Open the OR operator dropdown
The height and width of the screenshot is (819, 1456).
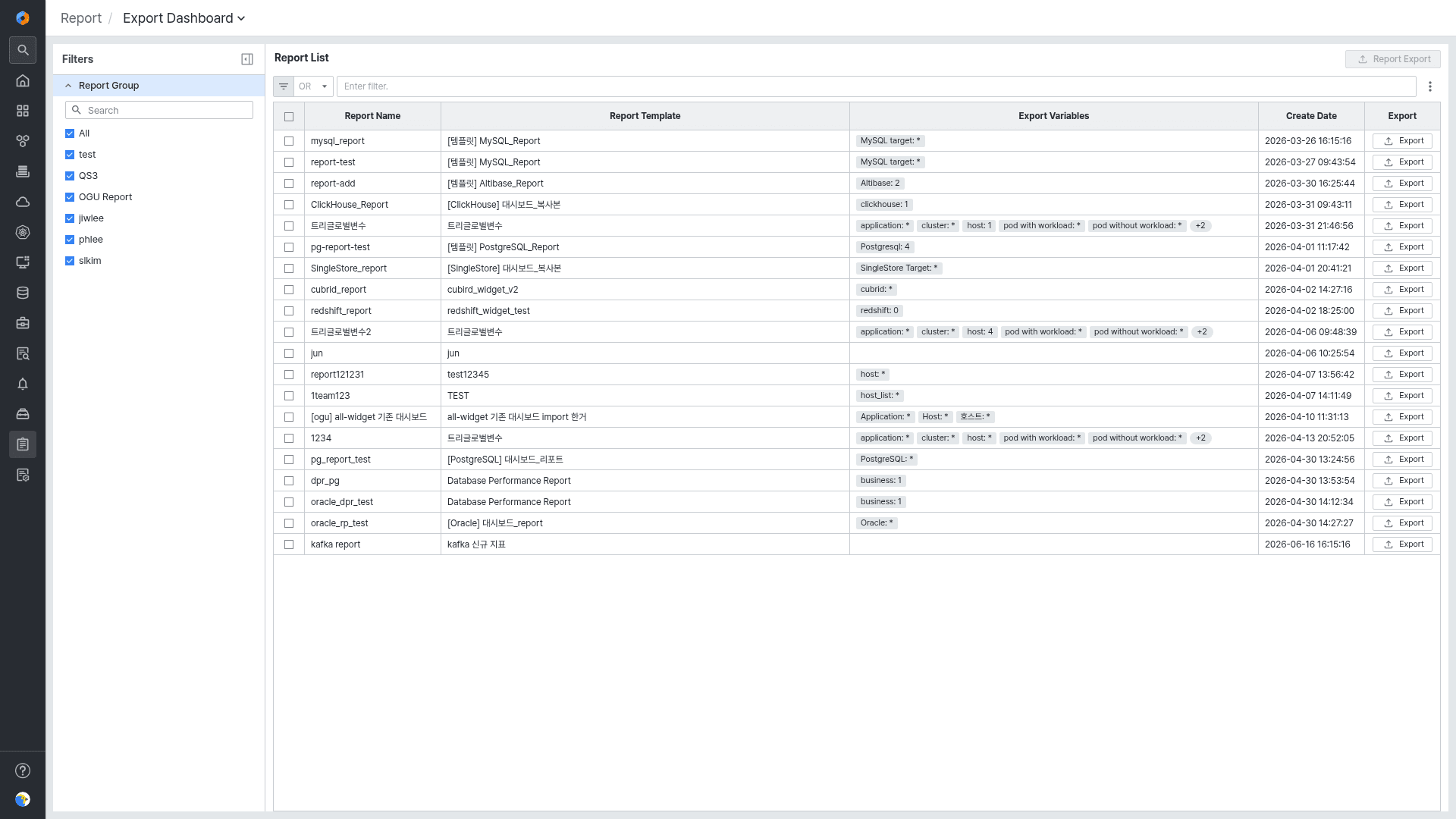(313, 86)
